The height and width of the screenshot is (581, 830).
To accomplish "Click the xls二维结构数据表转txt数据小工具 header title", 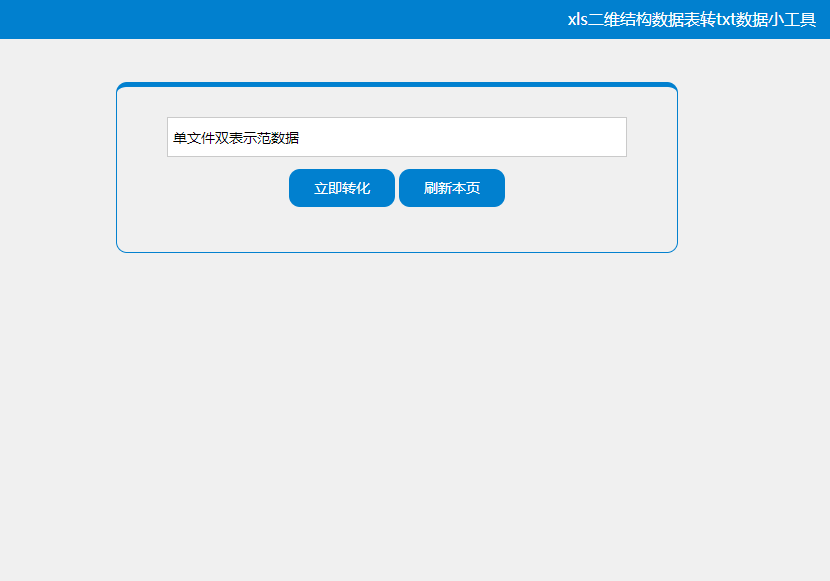I will click(692, 20).
